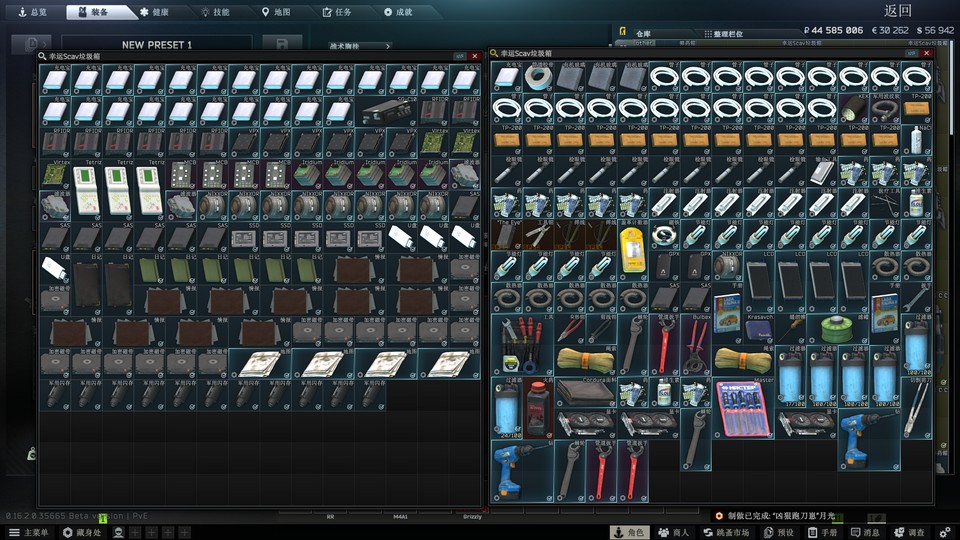960x540 pixels.
Task: Select the yellow gas analyzer item
Action: pos(632,250)
